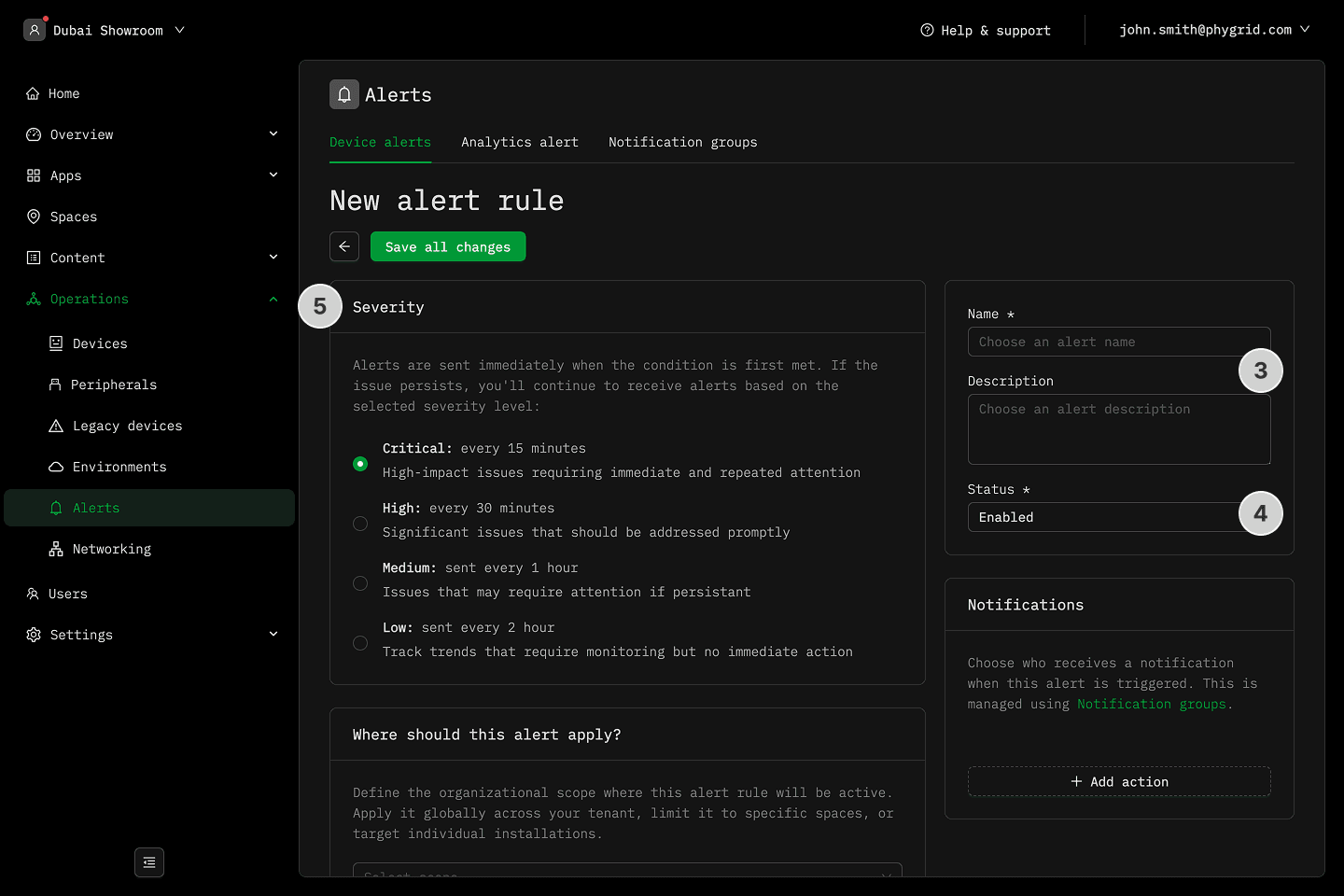1344x896 pixels.
Task: Open the Dubai Showroom tenant dropdown
Action: (x=105, y=30)
